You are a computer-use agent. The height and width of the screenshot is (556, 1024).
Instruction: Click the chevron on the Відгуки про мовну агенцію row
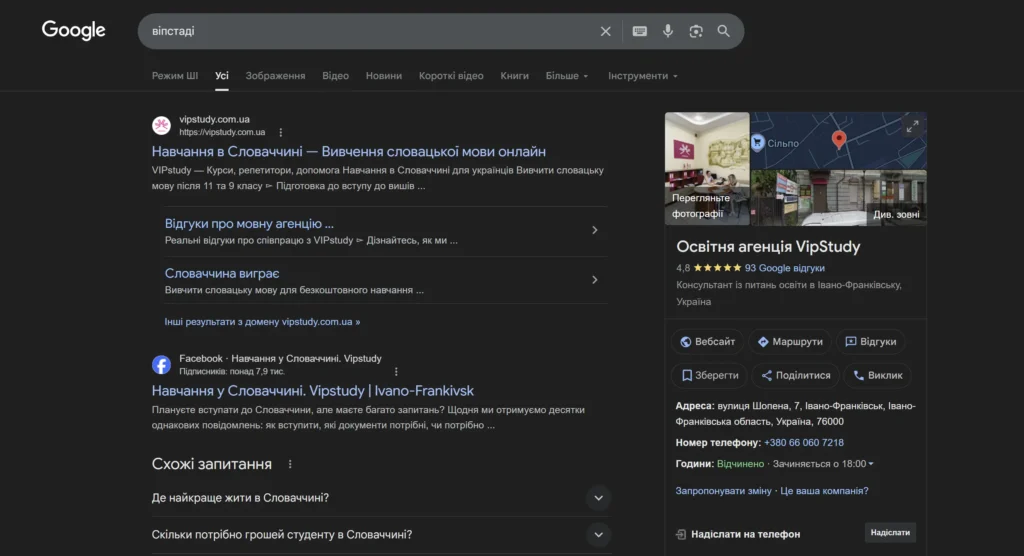[x=594, y=230]
